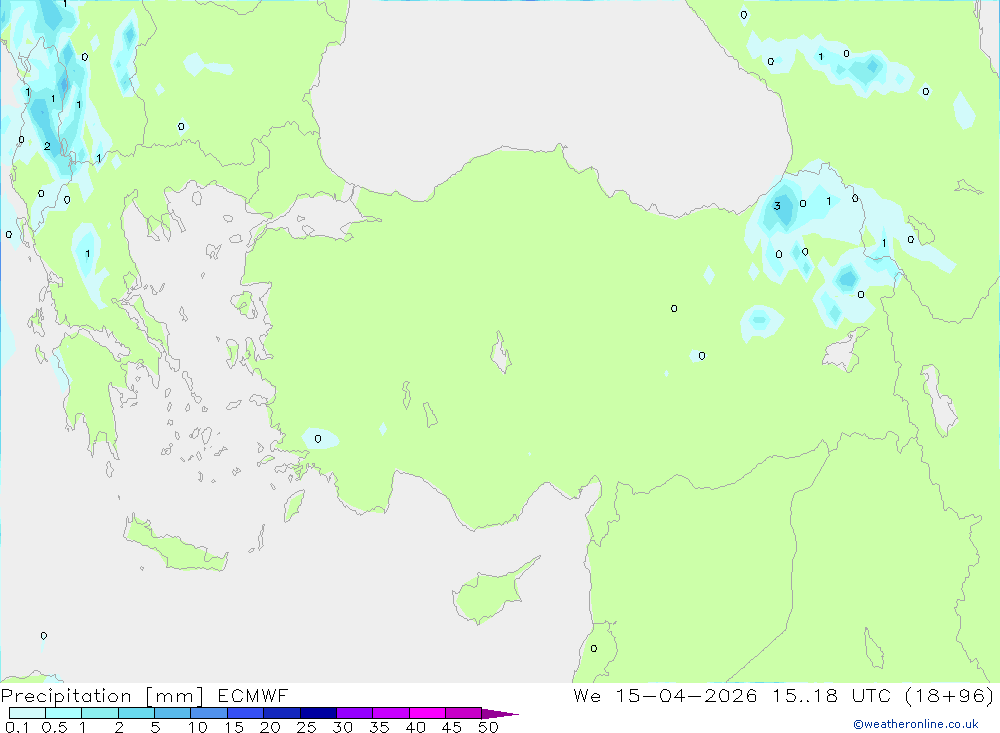1000x733 pixels.
Task: Click the 'ECMWF' model label
Action: [253, 696]
